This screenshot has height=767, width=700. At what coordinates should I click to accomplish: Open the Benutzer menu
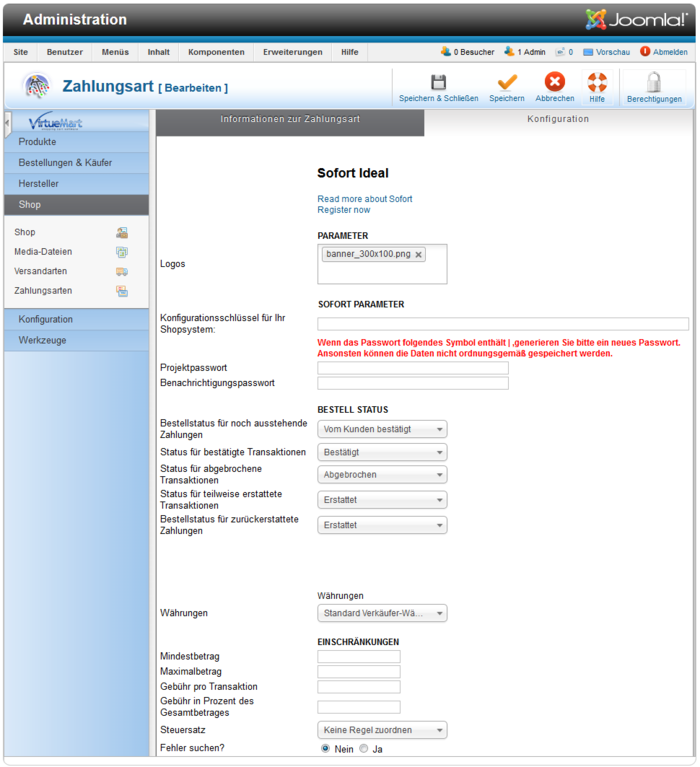(x=65, y=52)
